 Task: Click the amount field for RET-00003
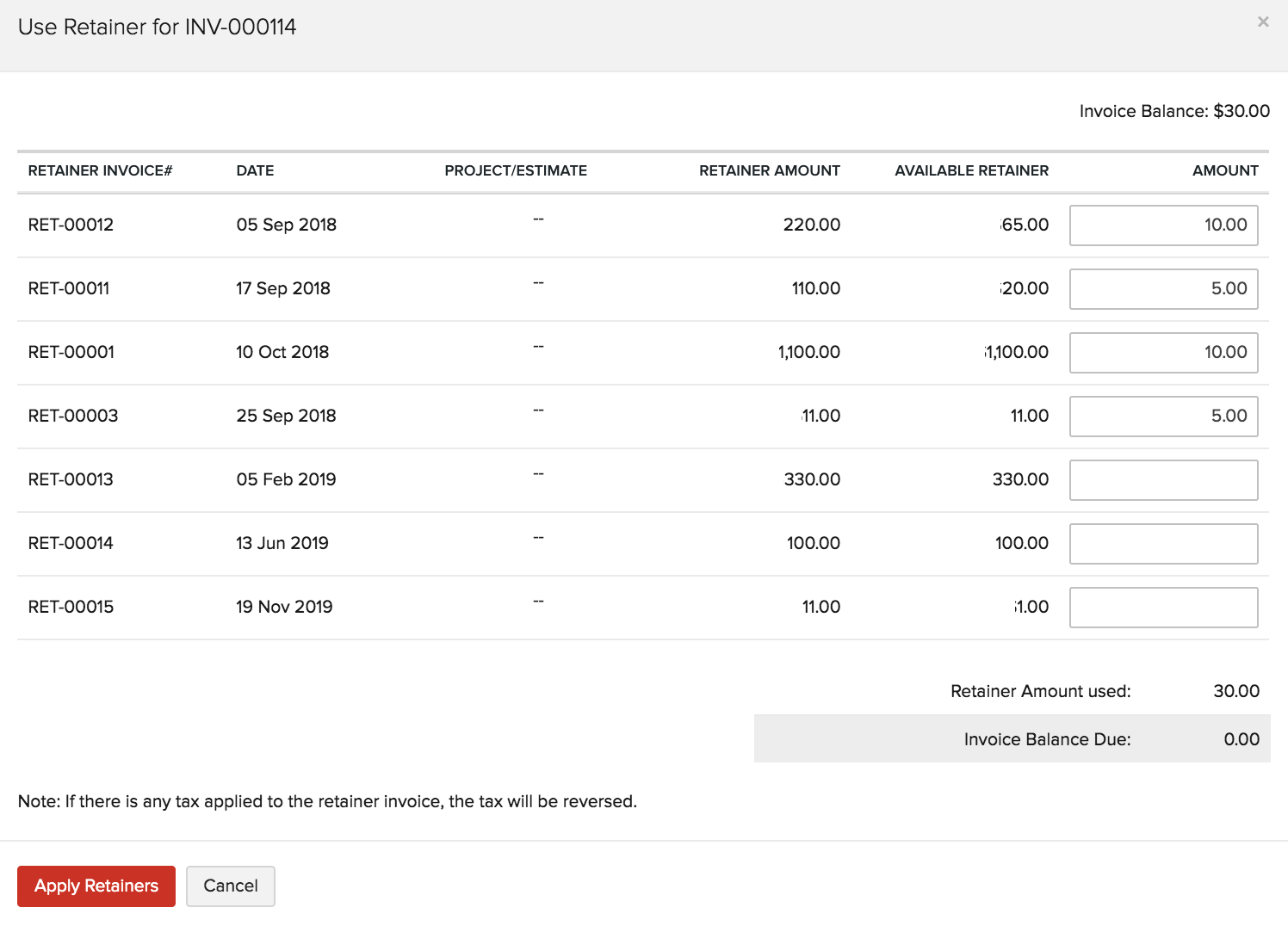coord(1163,416)
